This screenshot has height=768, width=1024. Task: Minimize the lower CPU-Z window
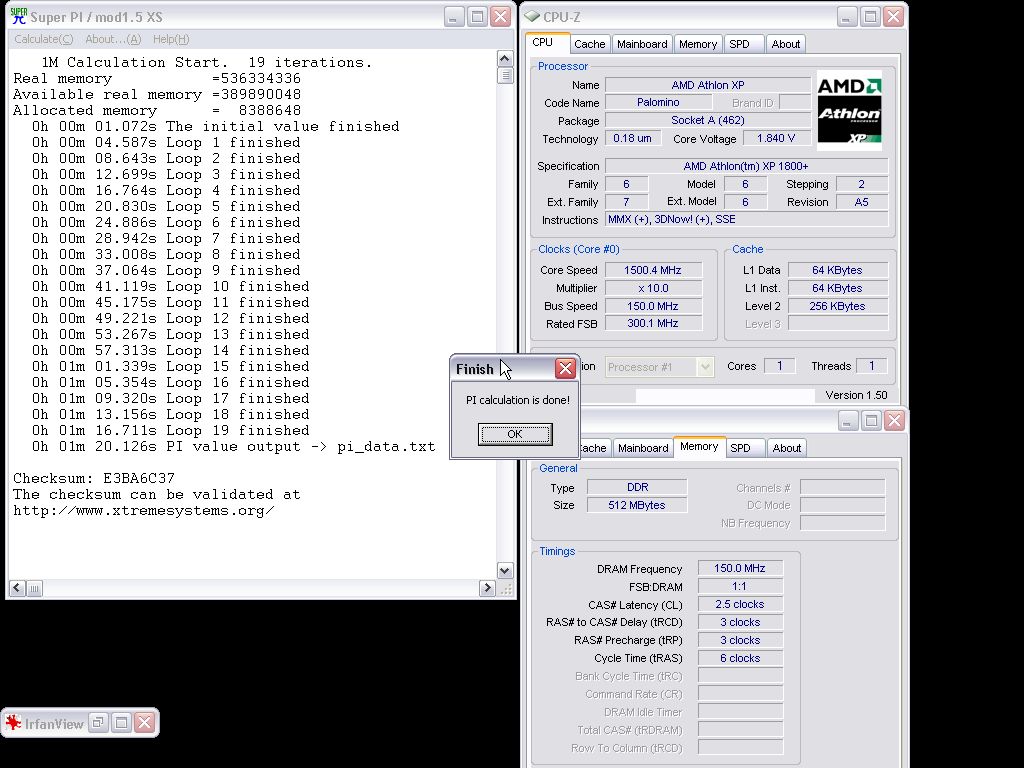(x=848, y=421)
